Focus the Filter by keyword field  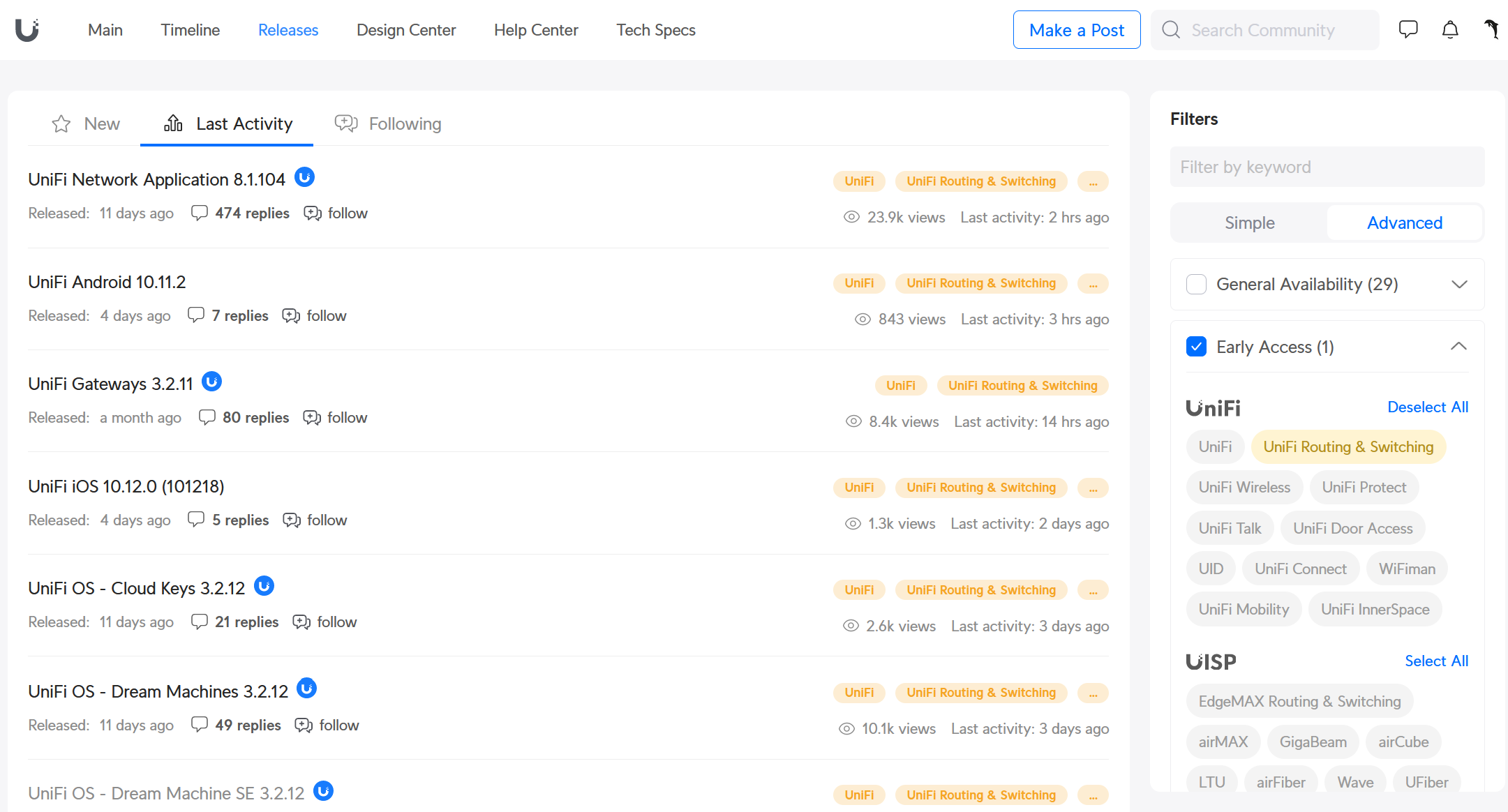pyautogui.click(x=1327, y=167)
